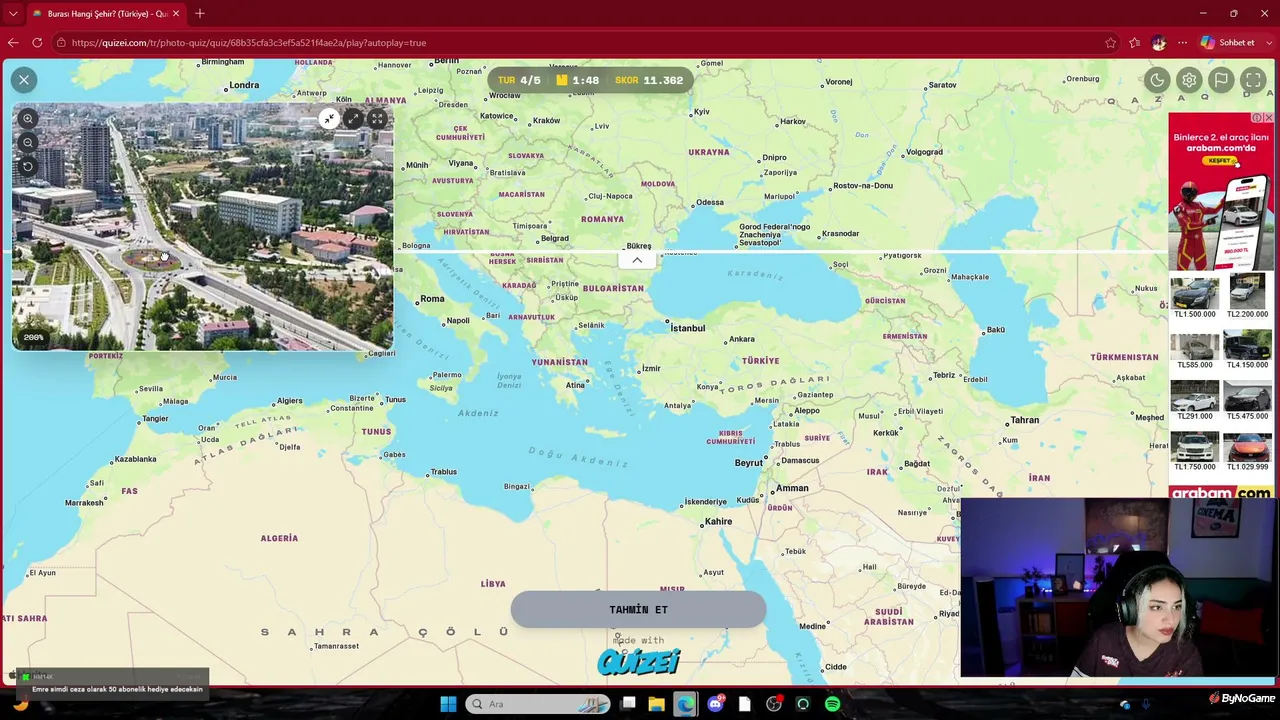Viewport: 1280px width, 720px height.
Task: Click the Kahire label on the map
Action: coord(718,521)
